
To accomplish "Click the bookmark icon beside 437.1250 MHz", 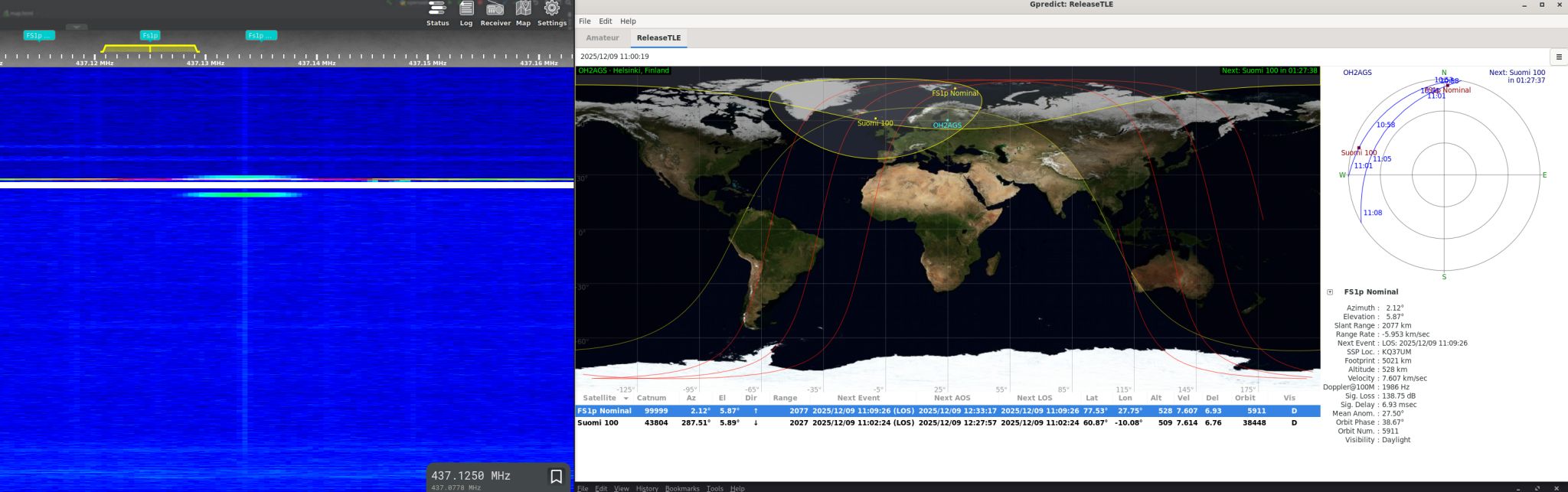I will tap(557, 477).
